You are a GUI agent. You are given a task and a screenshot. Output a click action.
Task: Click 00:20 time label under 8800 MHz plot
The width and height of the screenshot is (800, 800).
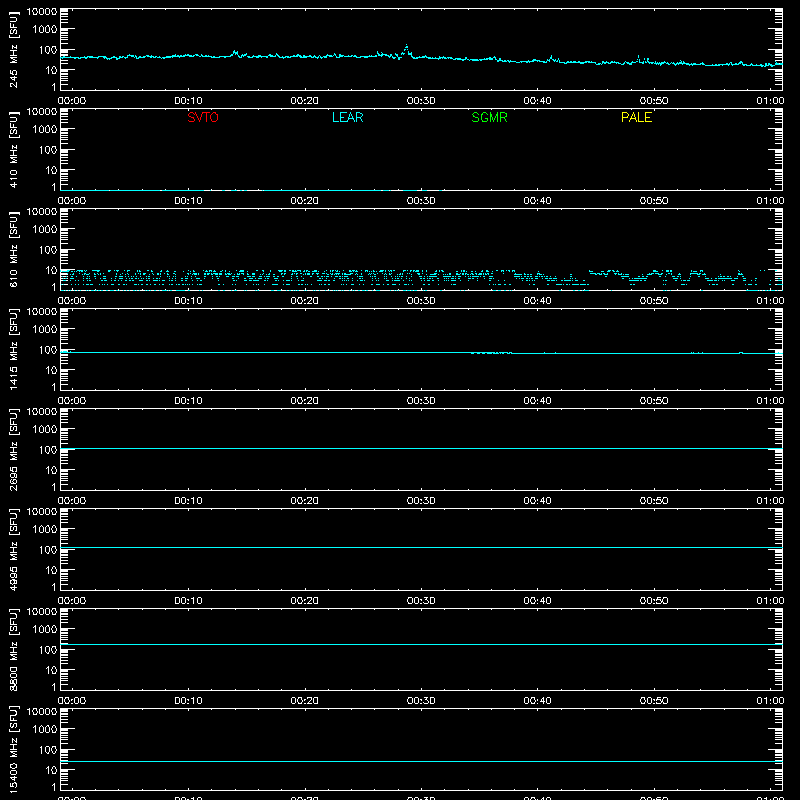pos(305,701)
